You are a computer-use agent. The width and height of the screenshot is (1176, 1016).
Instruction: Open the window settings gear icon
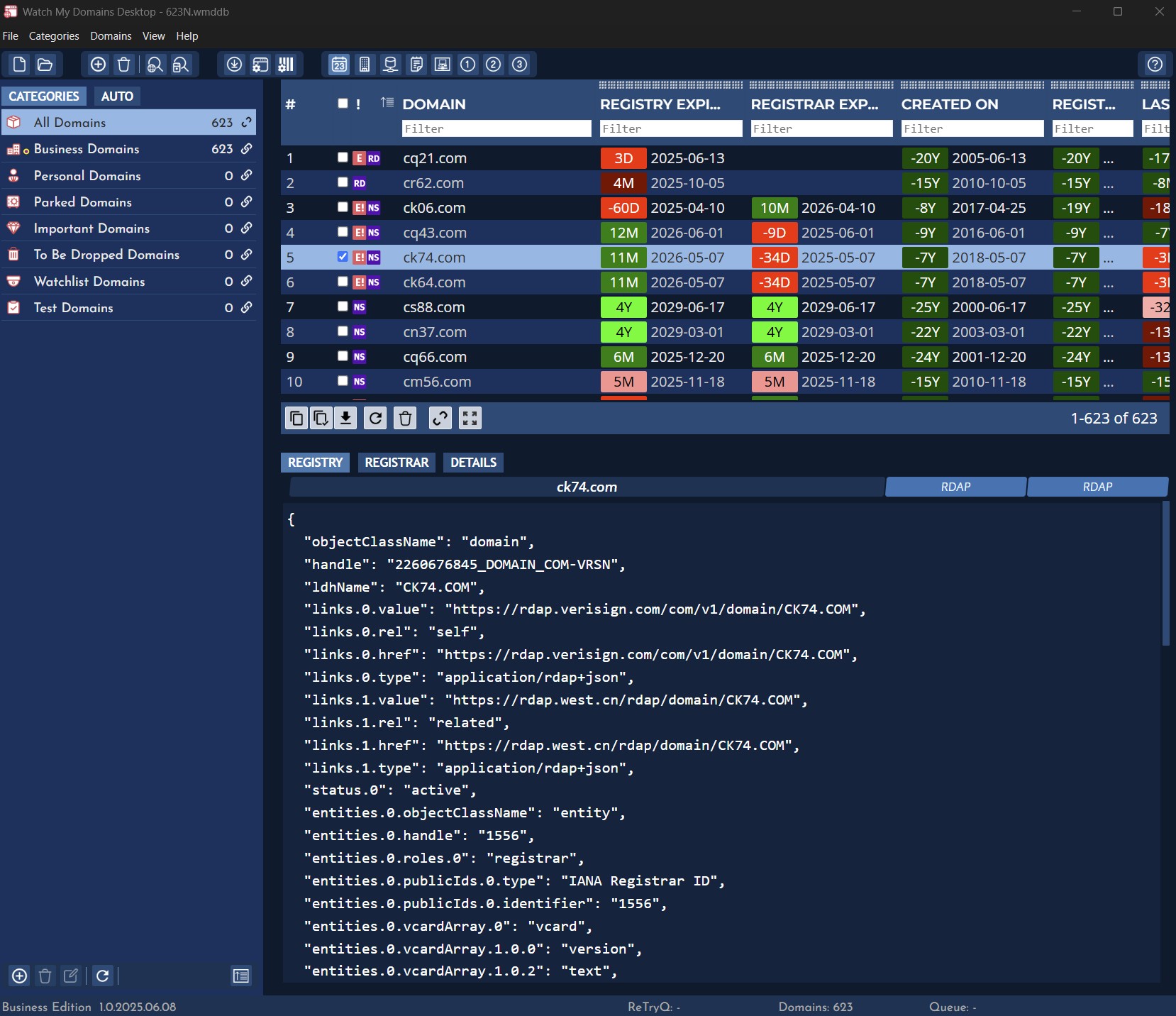tap(260, 65)
